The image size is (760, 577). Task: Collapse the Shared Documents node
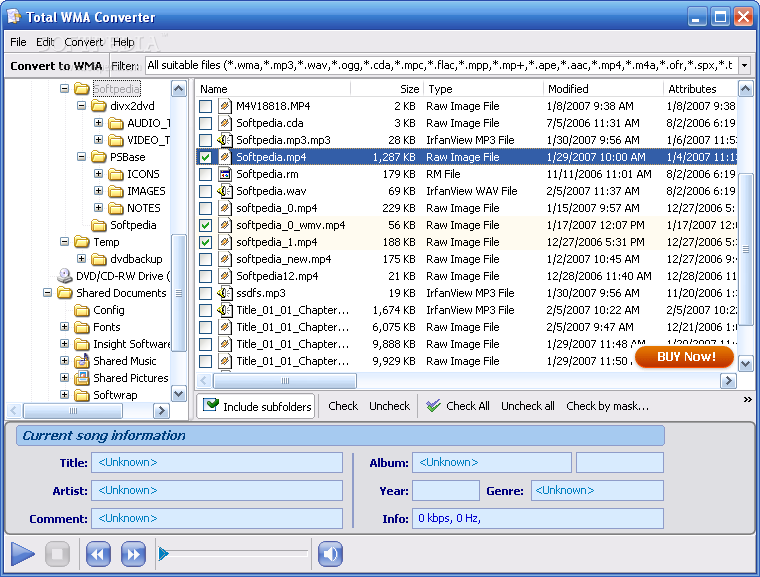[48, 292]
